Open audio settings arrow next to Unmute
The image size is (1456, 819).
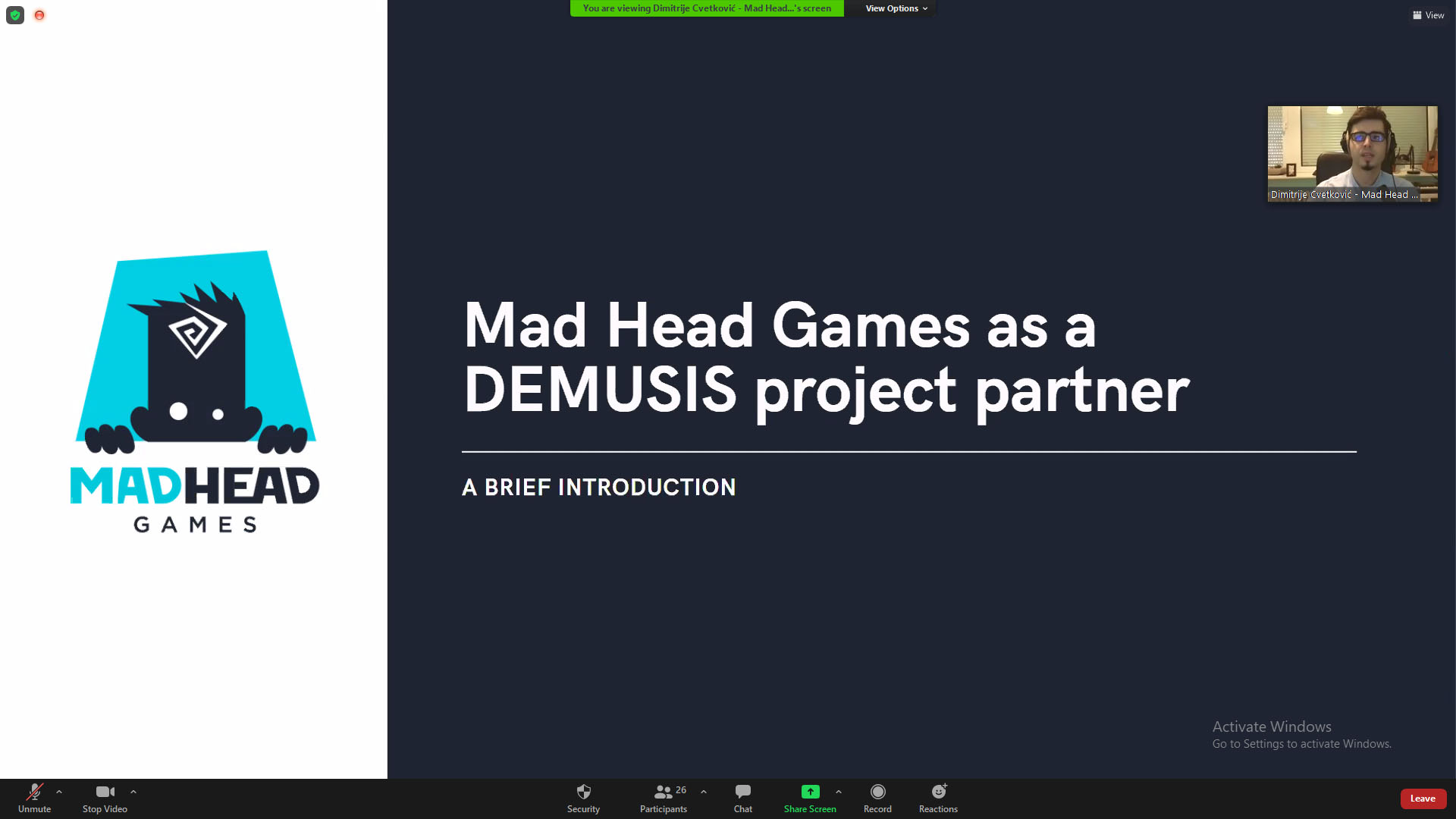59,792
